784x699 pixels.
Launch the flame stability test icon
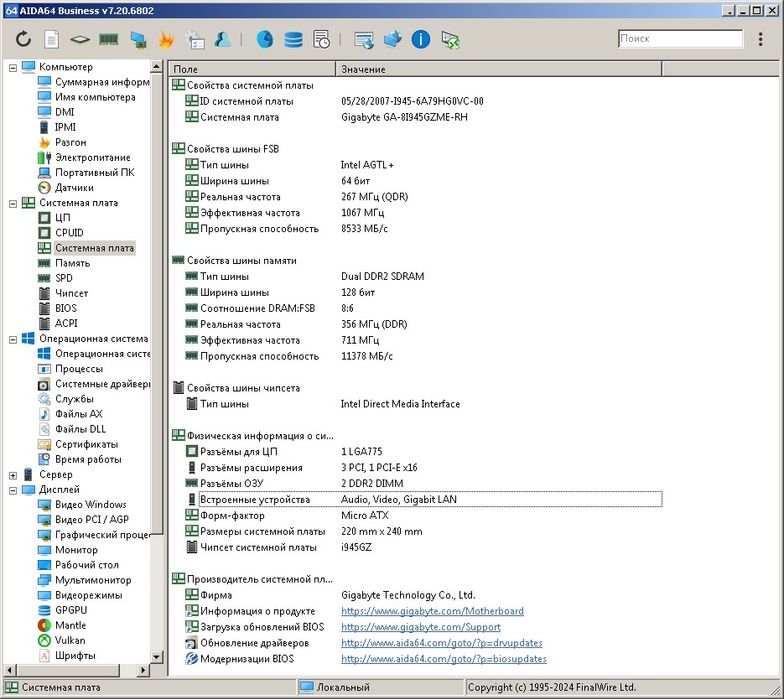coord(166,39)
